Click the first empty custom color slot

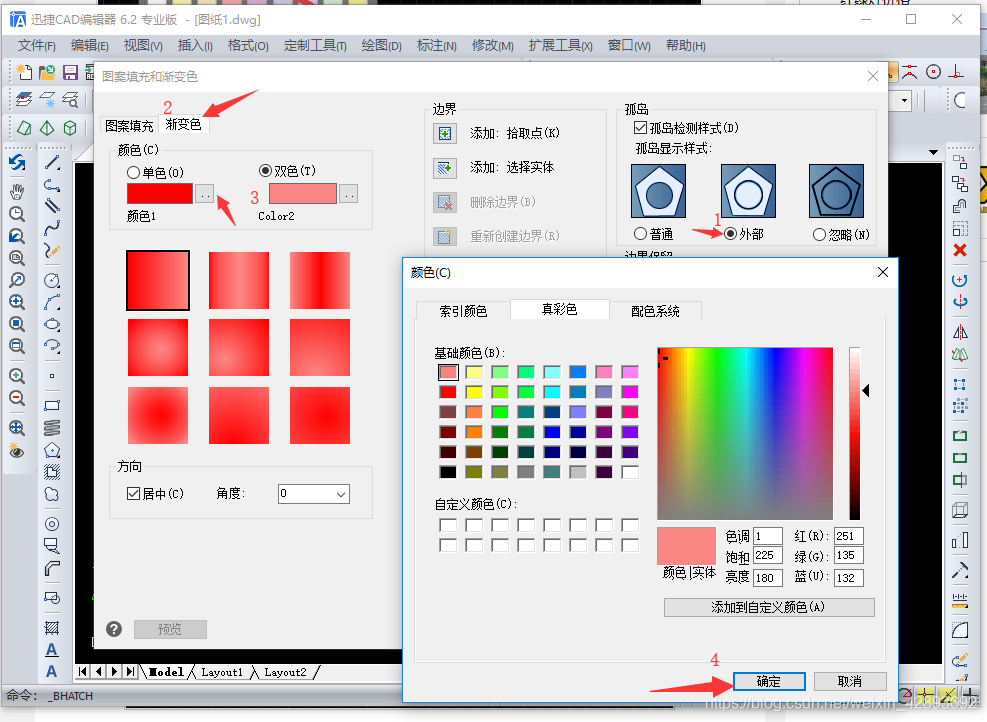448,525
